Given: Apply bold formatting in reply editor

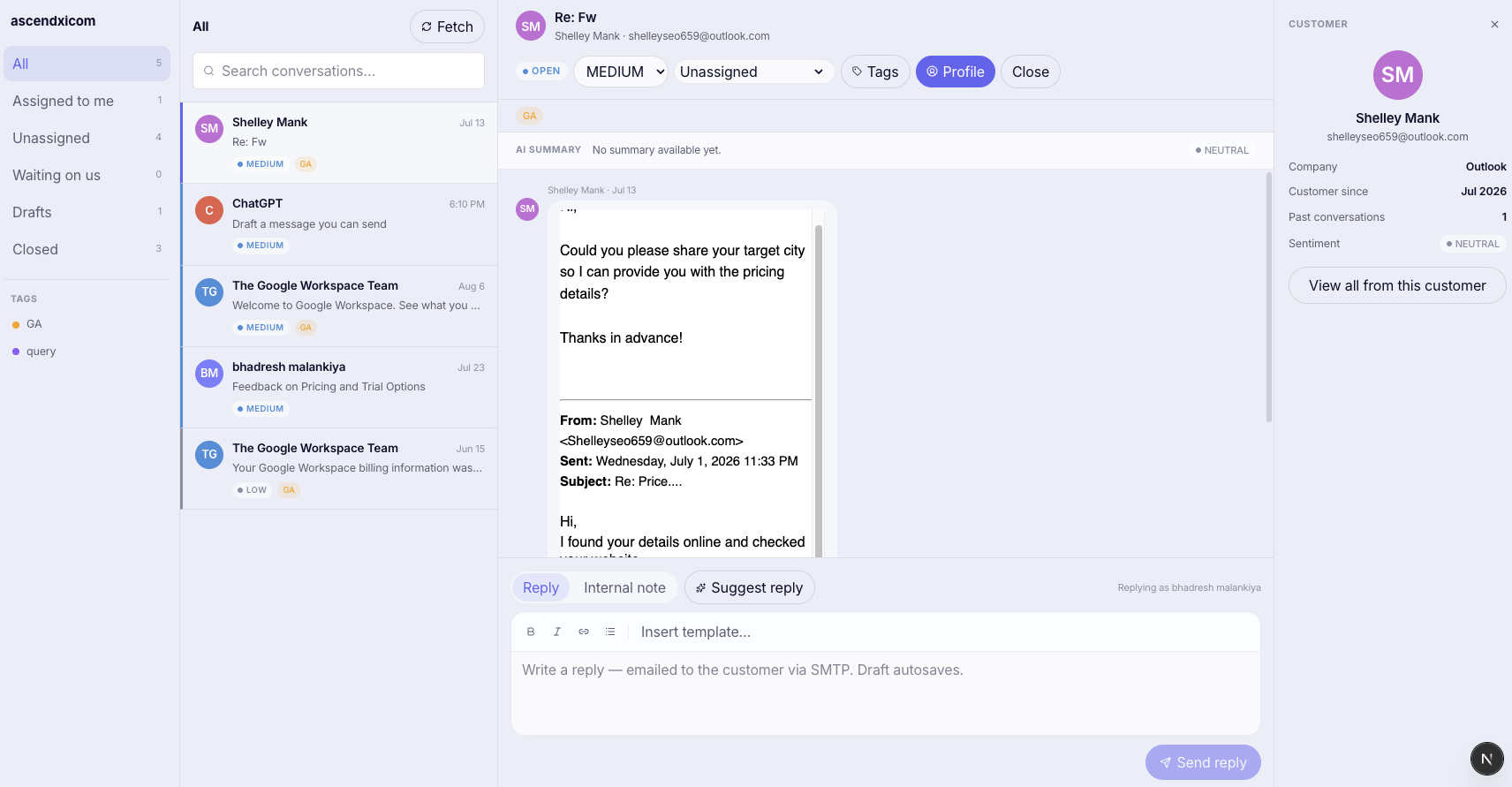Looking at the screenshot, I should [531, 632].
